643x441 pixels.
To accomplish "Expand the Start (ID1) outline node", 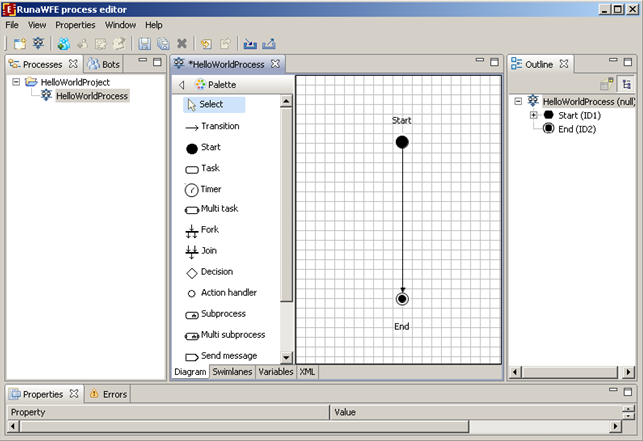I will pos(534,115).
